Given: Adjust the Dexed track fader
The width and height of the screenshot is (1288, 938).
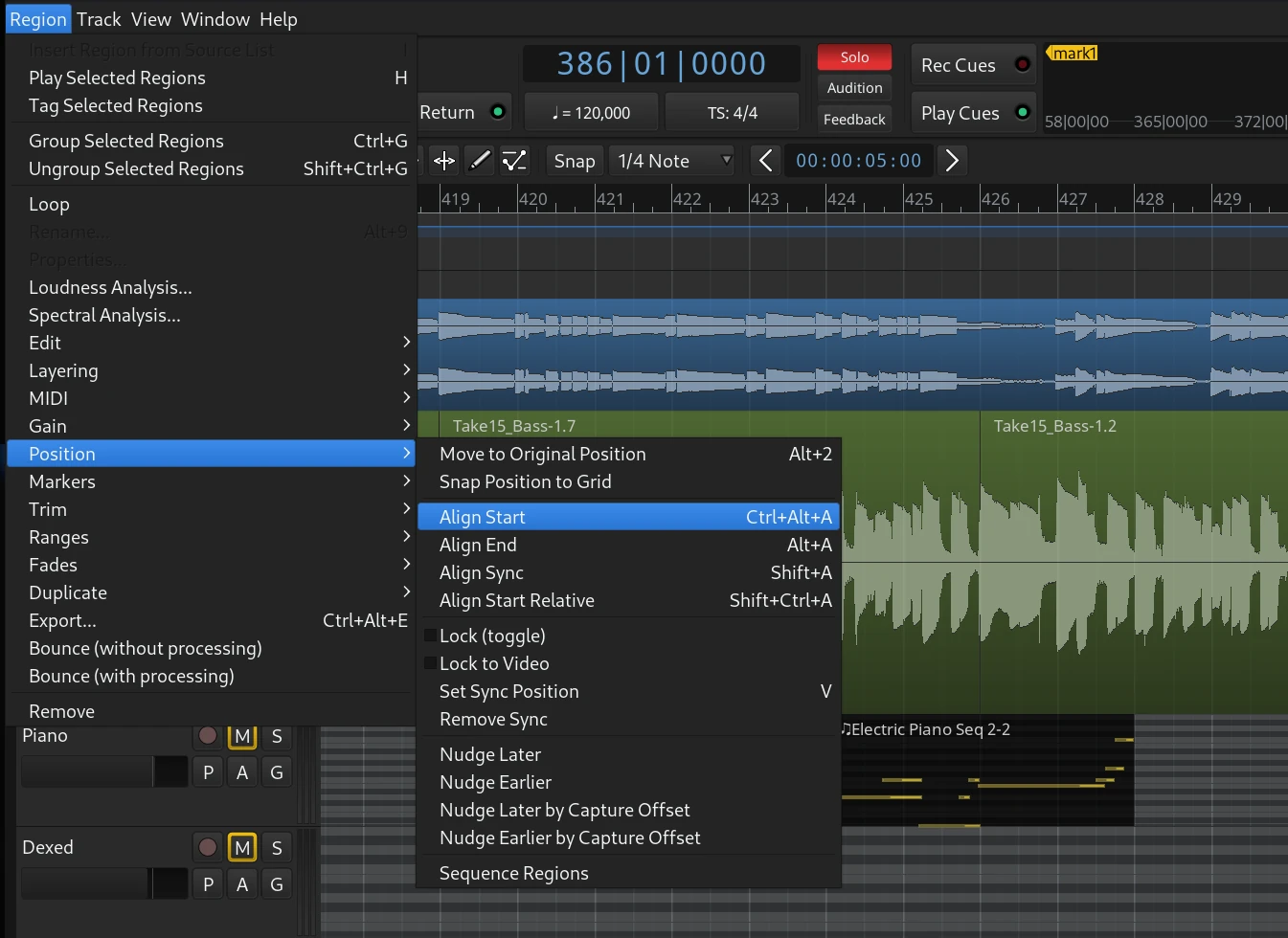Looking at the screenshot, I should tap(104, 883).
